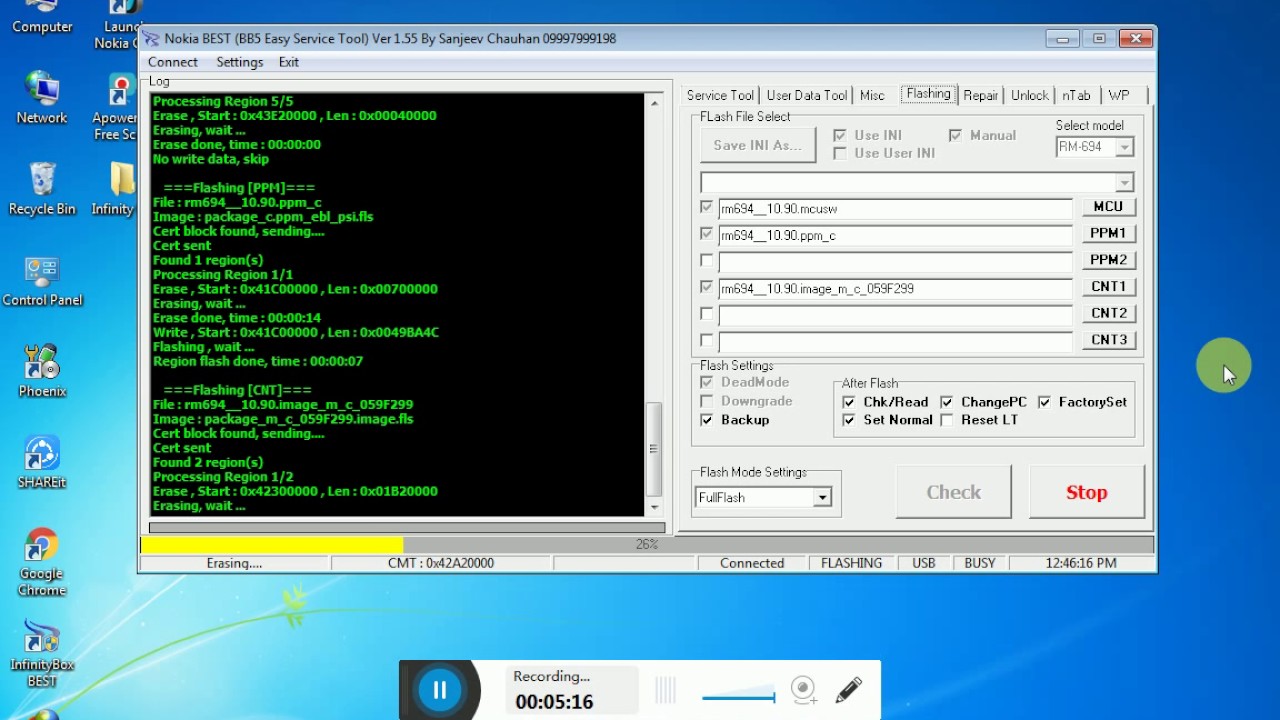Click the recorder pencil annotation icon
Screen dimensions: 1280x720
click(x=848, y=689)
